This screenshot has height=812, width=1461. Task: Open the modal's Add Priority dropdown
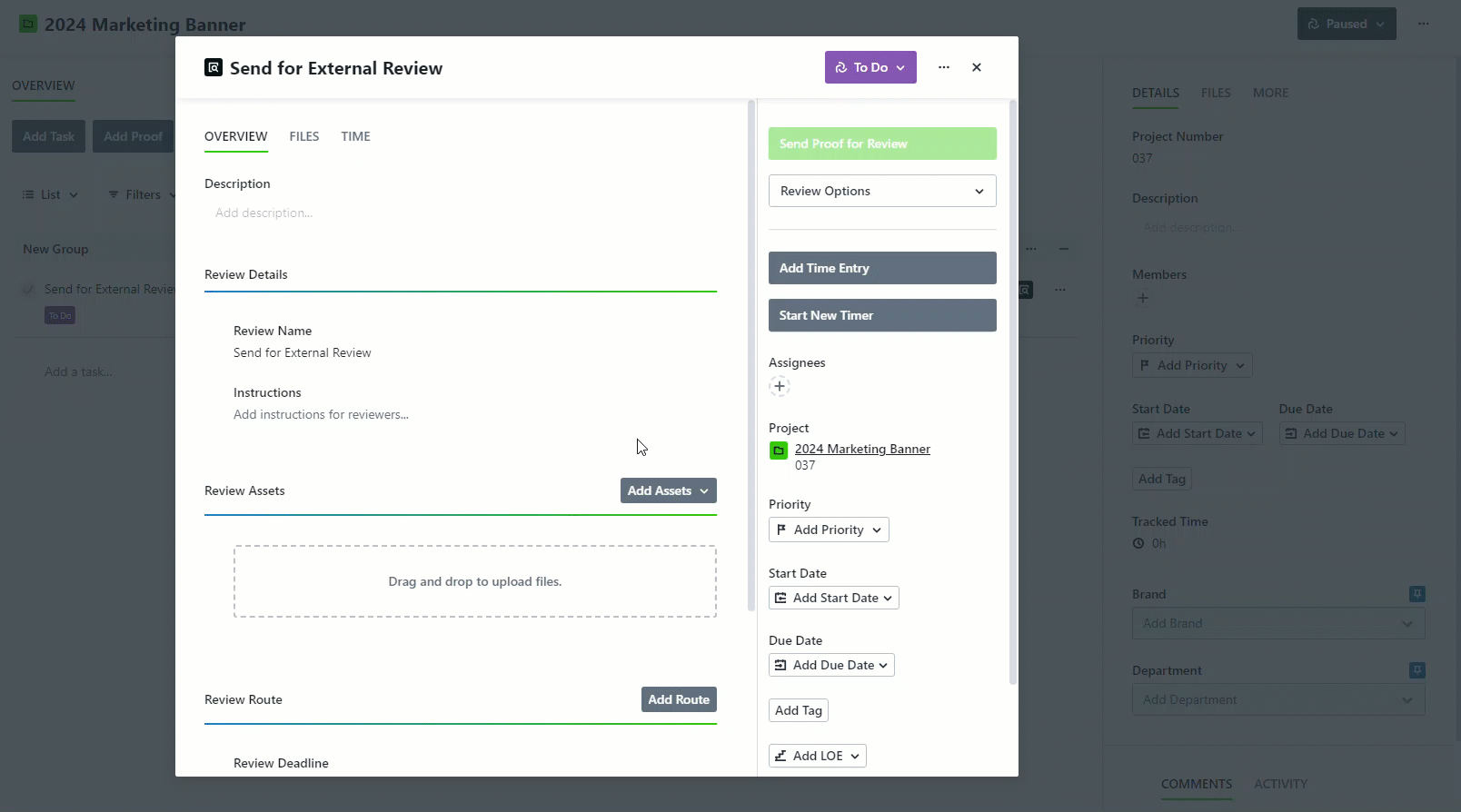click(x=829, y=530)
